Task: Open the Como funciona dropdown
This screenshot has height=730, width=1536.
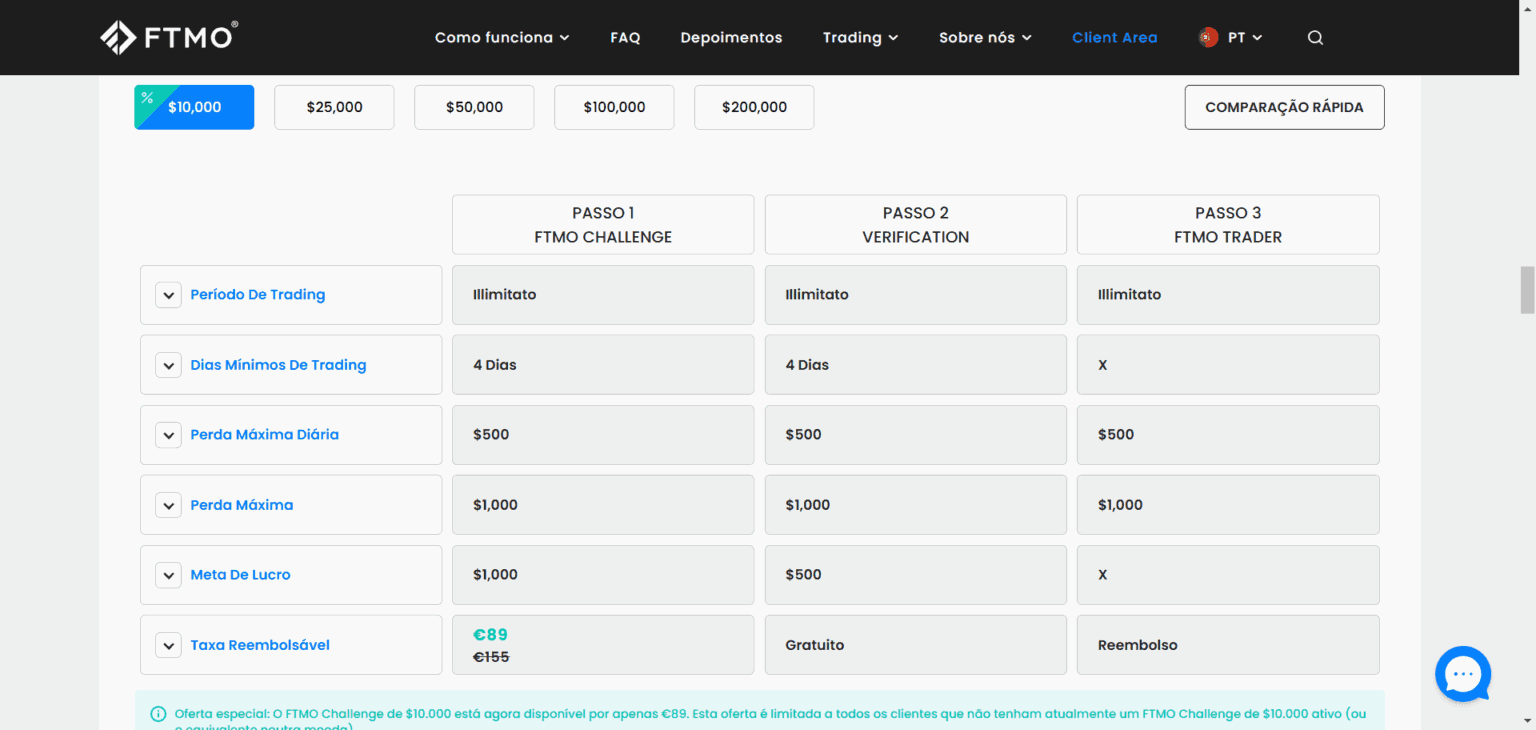Action: tap(502, 37)
